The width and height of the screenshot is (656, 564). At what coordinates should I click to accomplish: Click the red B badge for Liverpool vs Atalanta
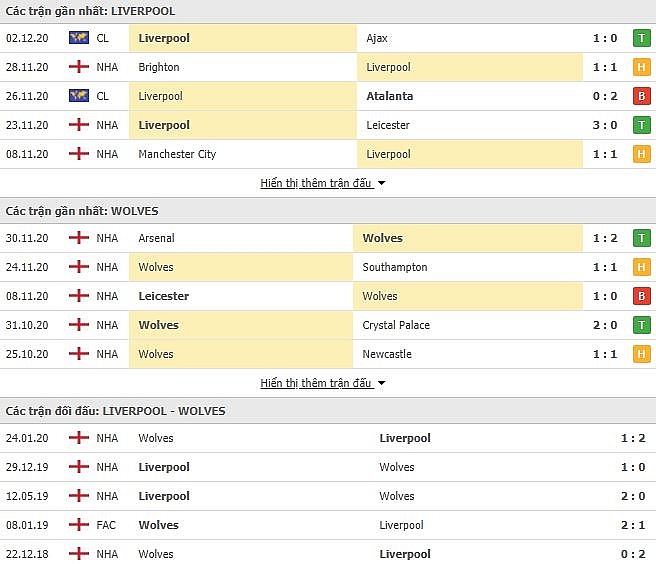pyautogui.click(x=641, y=96)
